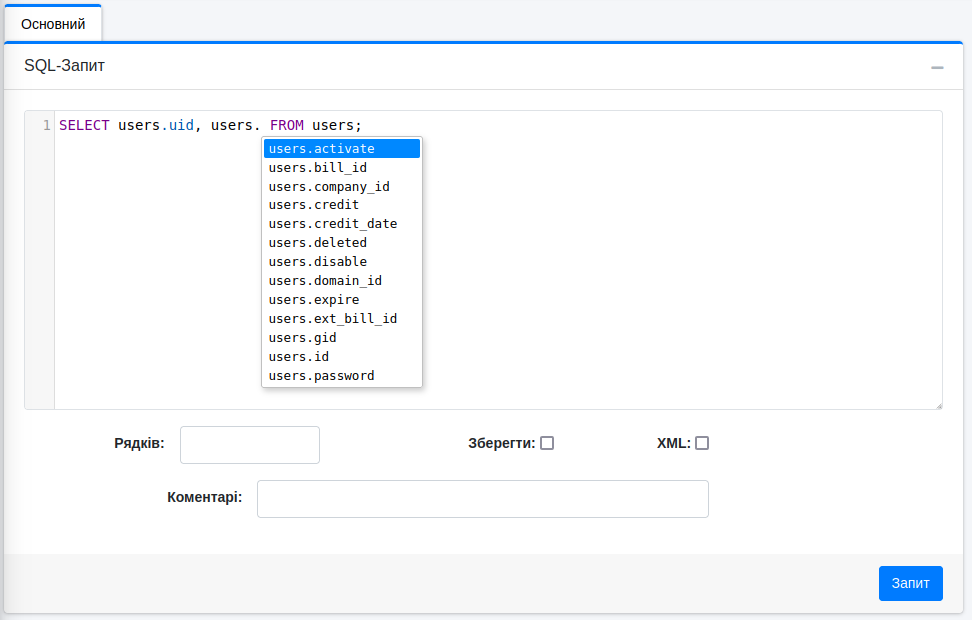Click into the Коментарі text field
The width and height of the screenshot is (972, 620).
coord(482,499)
